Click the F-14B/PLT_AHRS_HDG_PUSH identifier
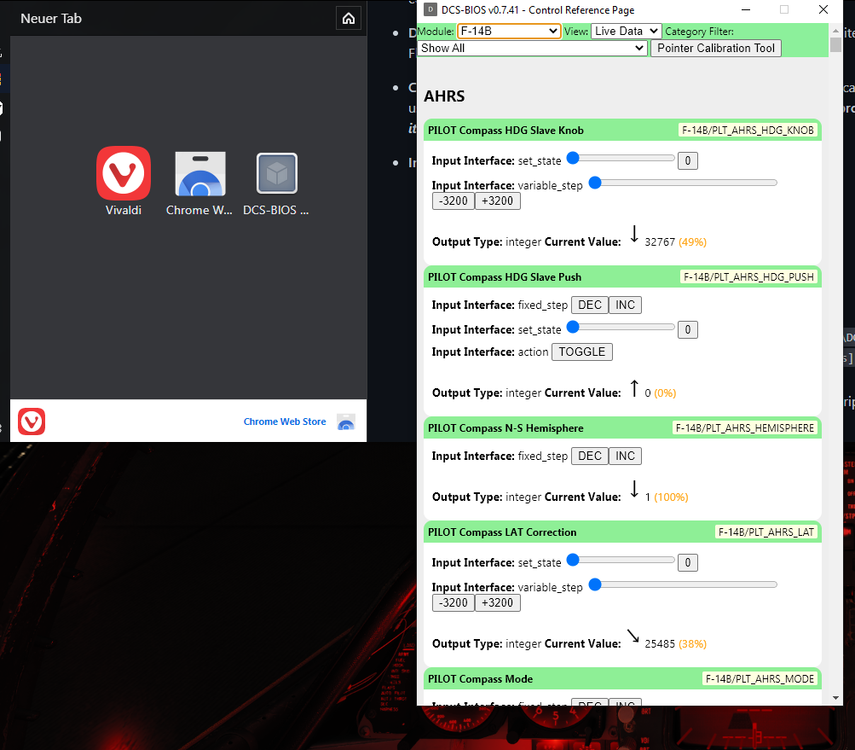 748,277
